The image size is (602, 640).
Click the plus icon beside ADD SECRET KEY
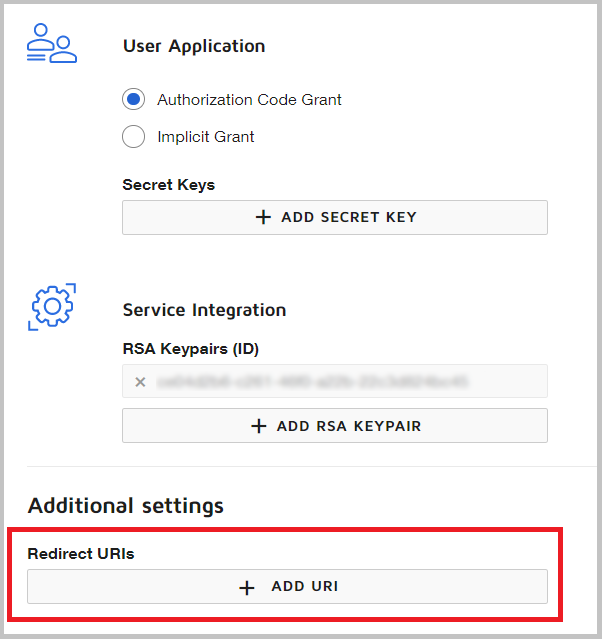tap(264, 217)
